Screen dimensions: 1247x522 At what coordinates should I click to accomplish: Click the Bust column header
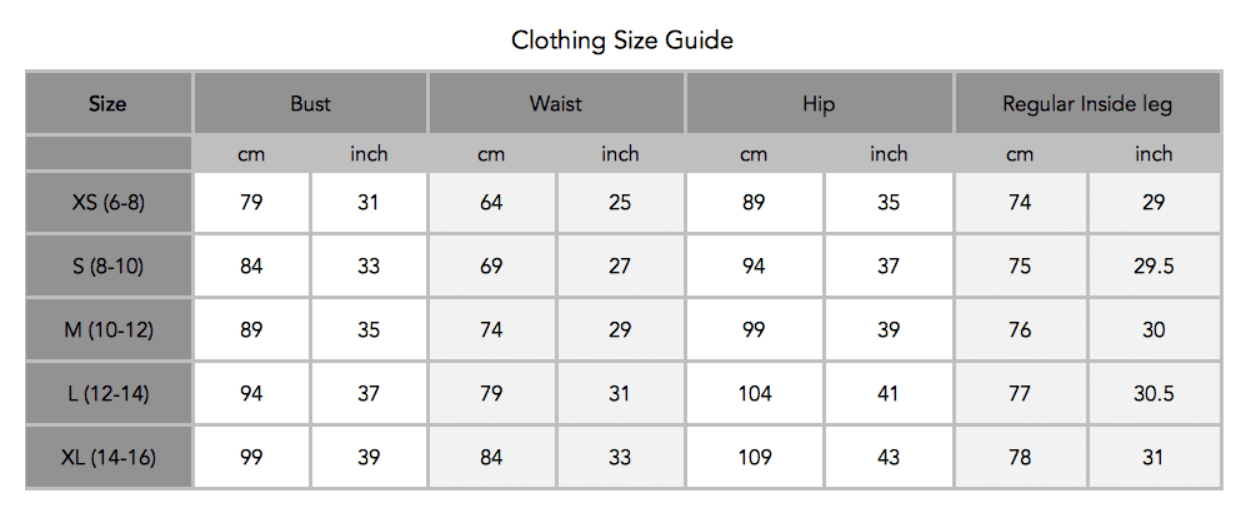click(x=310, y=103)
